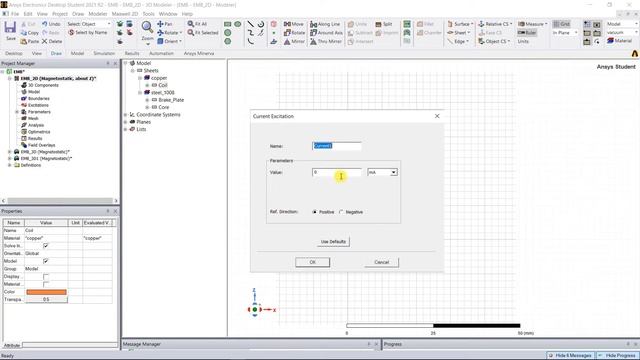Image resolution: width=640 pixels, height=360 pixels.
Task: Click OK in Current Excitation dialog
Action: (x=313, y=262)
